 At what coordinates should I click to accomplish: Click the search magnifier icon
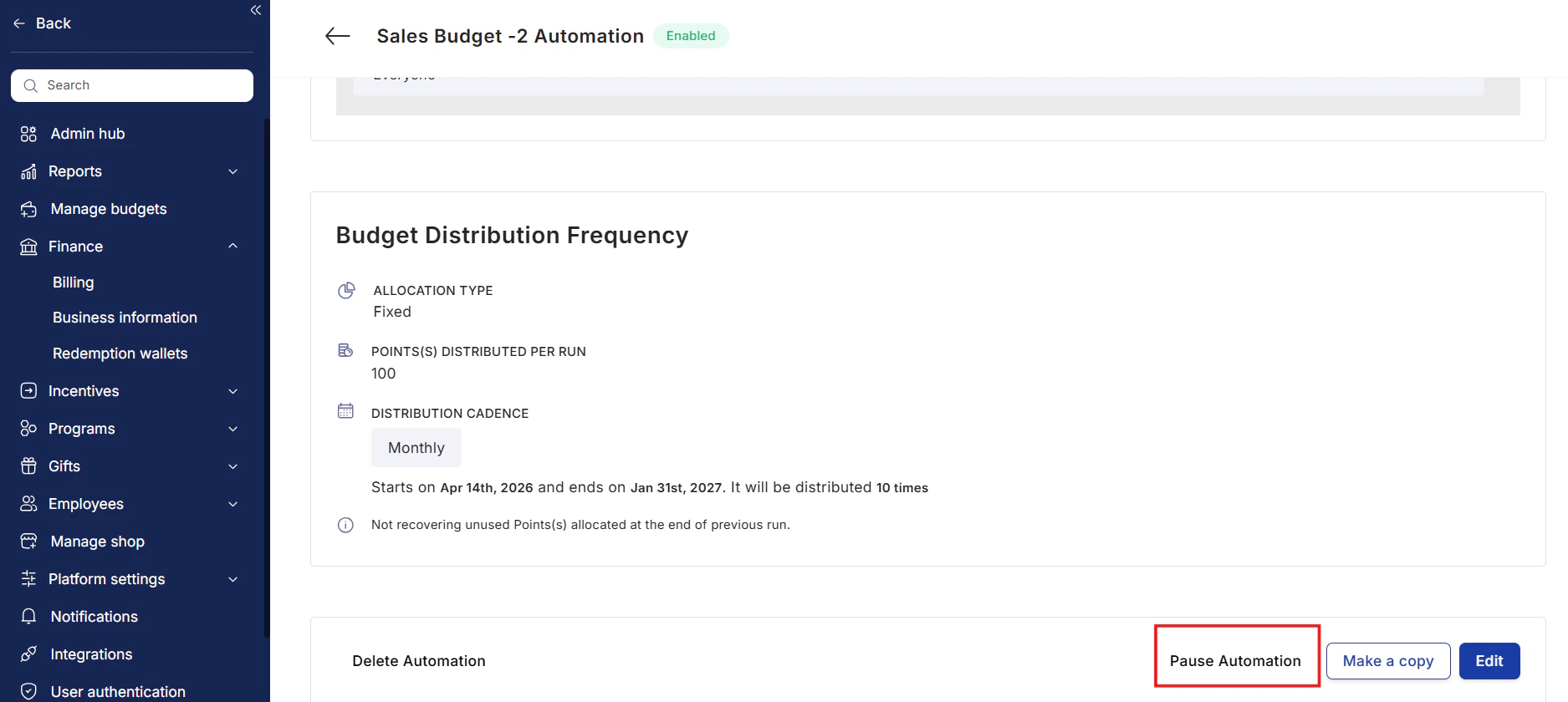[x=31, y=85]
